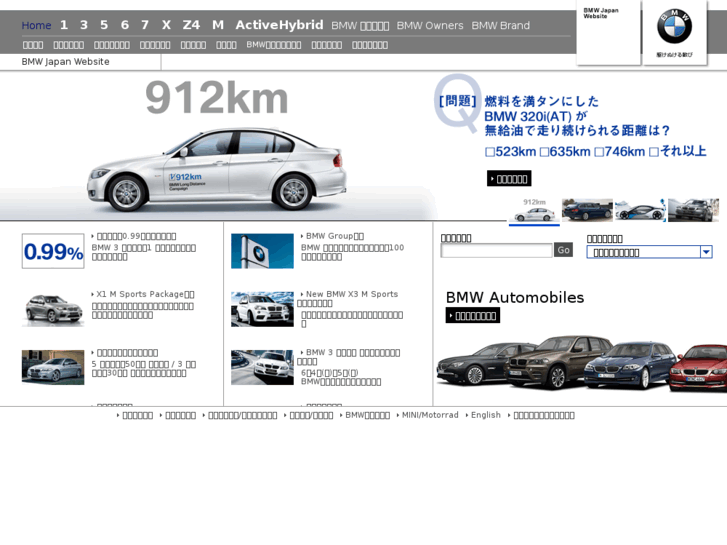Open the ActiveHybrid menu
The width and height of the screenshot is (727, 545).
tap(279, 25)
